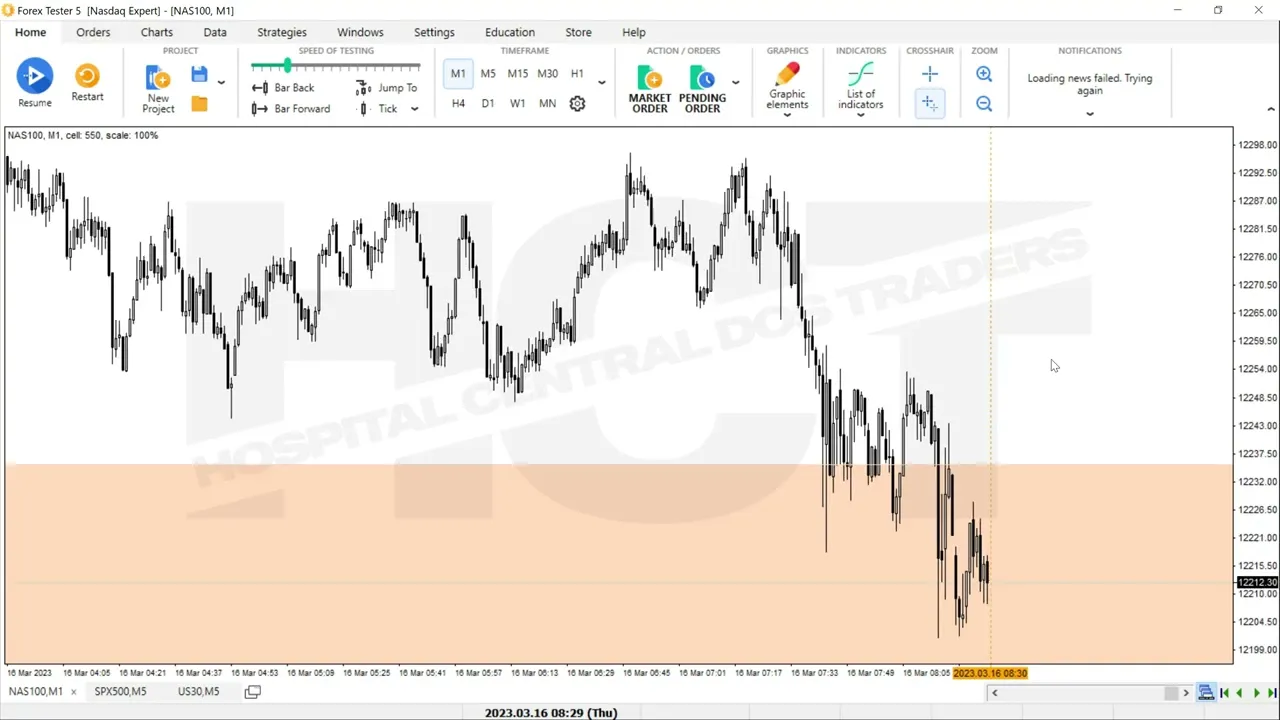Select the D1 timeframe
Screen dimensions: 1280x720
(x=488, y=104)
